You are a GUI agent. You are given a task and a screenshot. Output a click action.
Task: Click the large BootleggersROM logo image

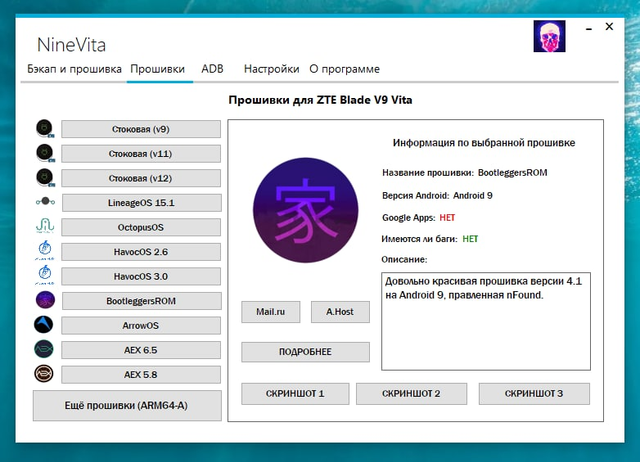coord(306,210)
